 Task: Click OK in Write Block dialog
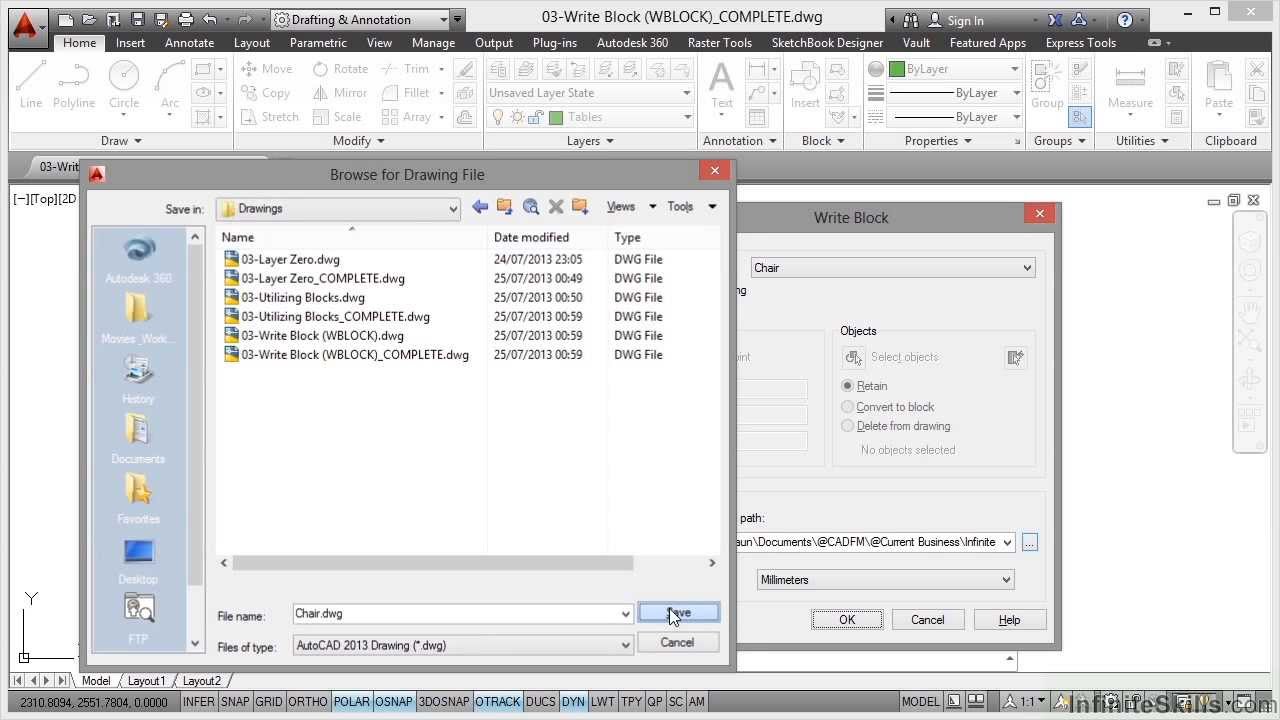point(847,620)
